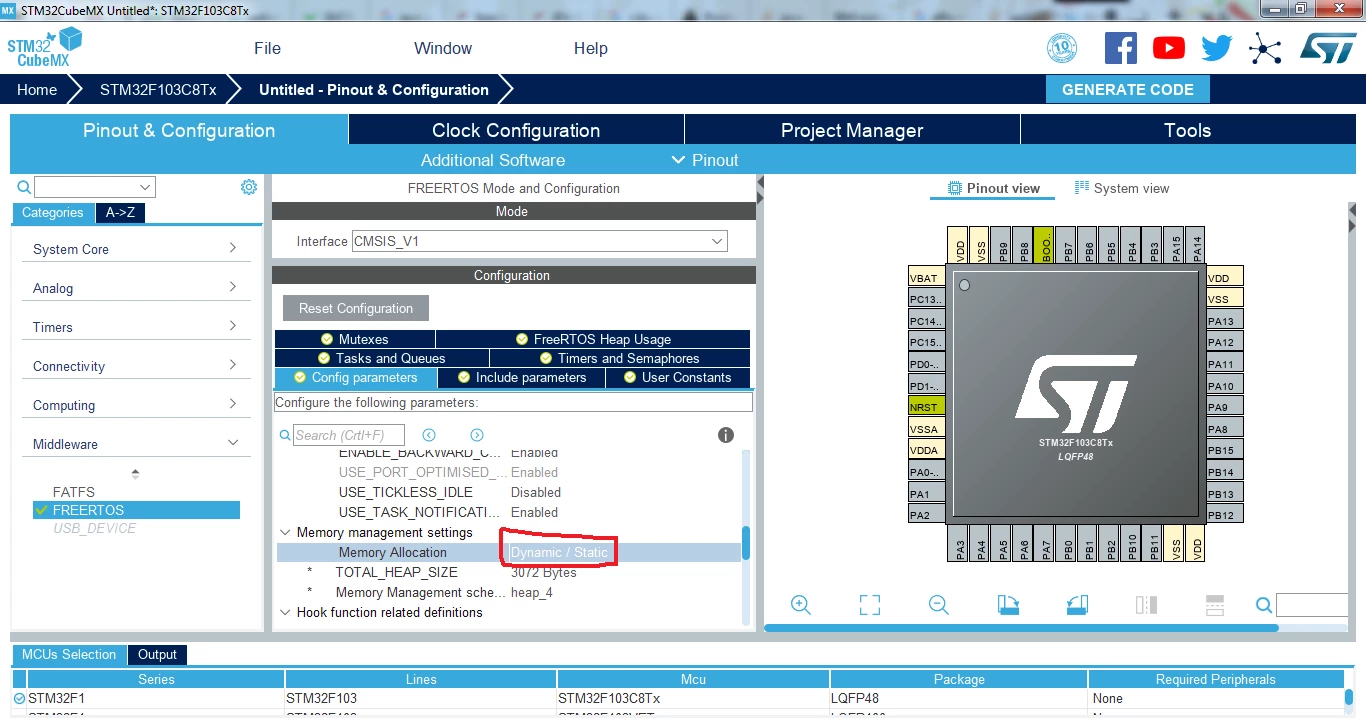Switch to the Clock Configuration tab

(516, 130)
